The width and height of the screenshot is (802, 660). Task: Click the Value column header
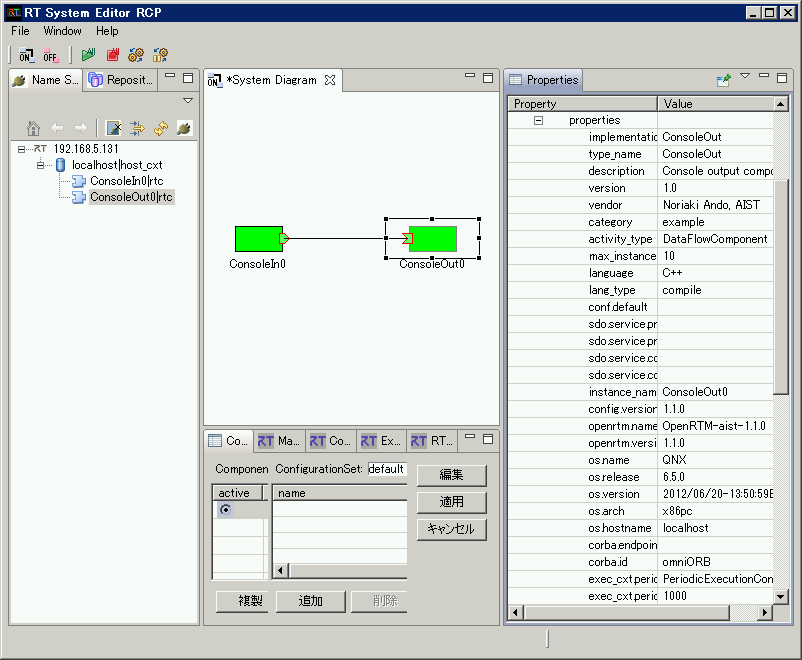(716, 104)
